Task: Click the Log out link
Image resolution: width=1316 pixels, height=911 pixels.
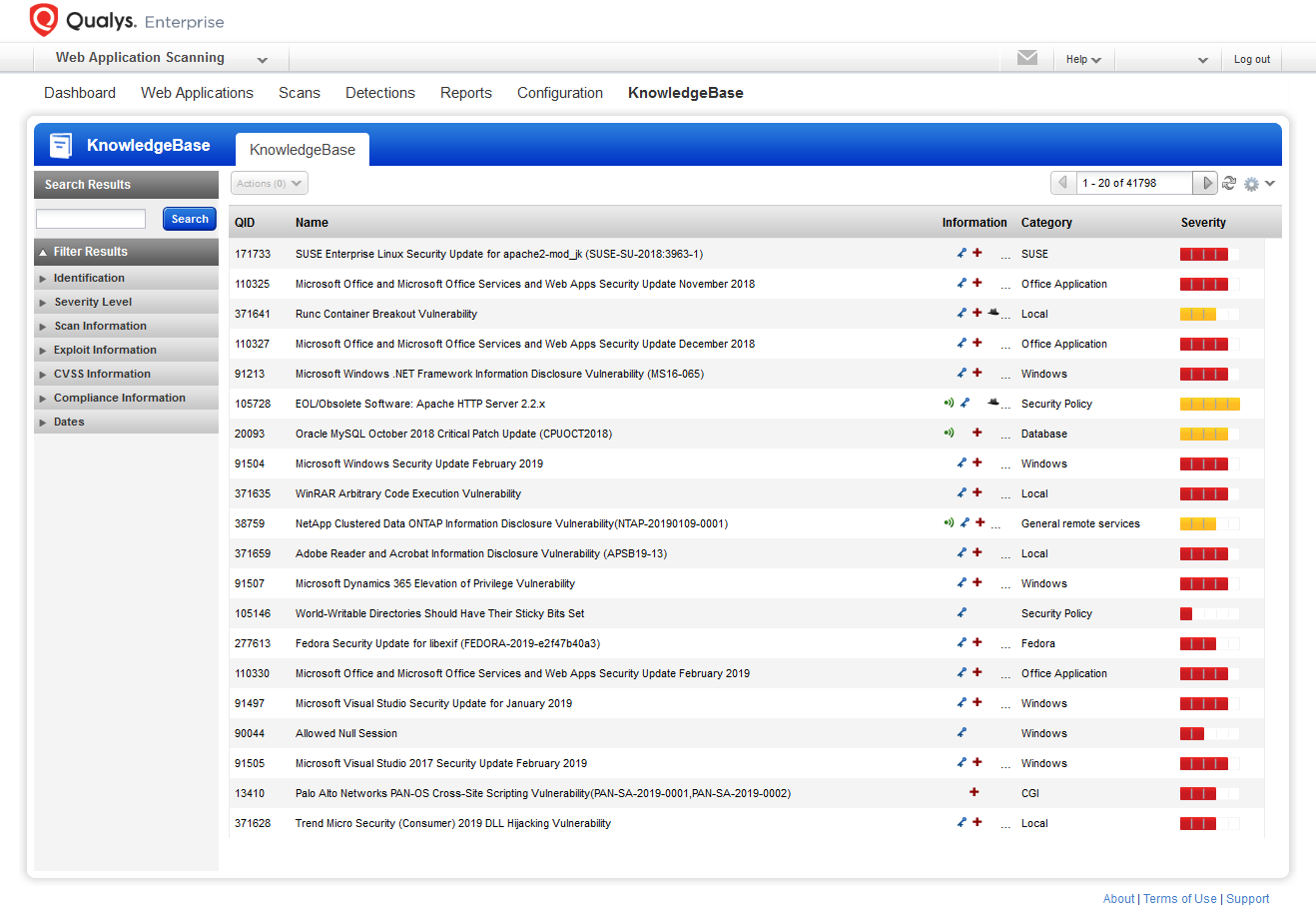Action: 1252,59
